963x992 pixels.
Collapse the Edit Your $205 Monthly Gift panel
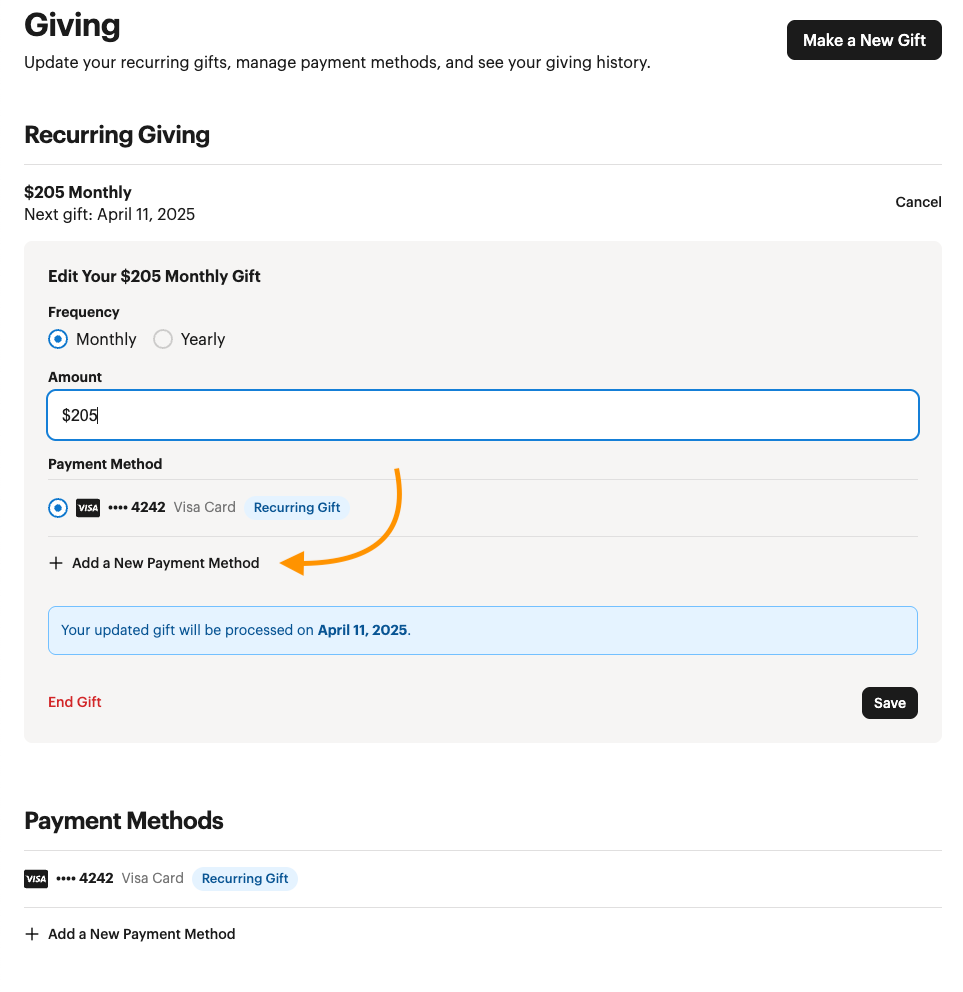click(x=154, y=276)
